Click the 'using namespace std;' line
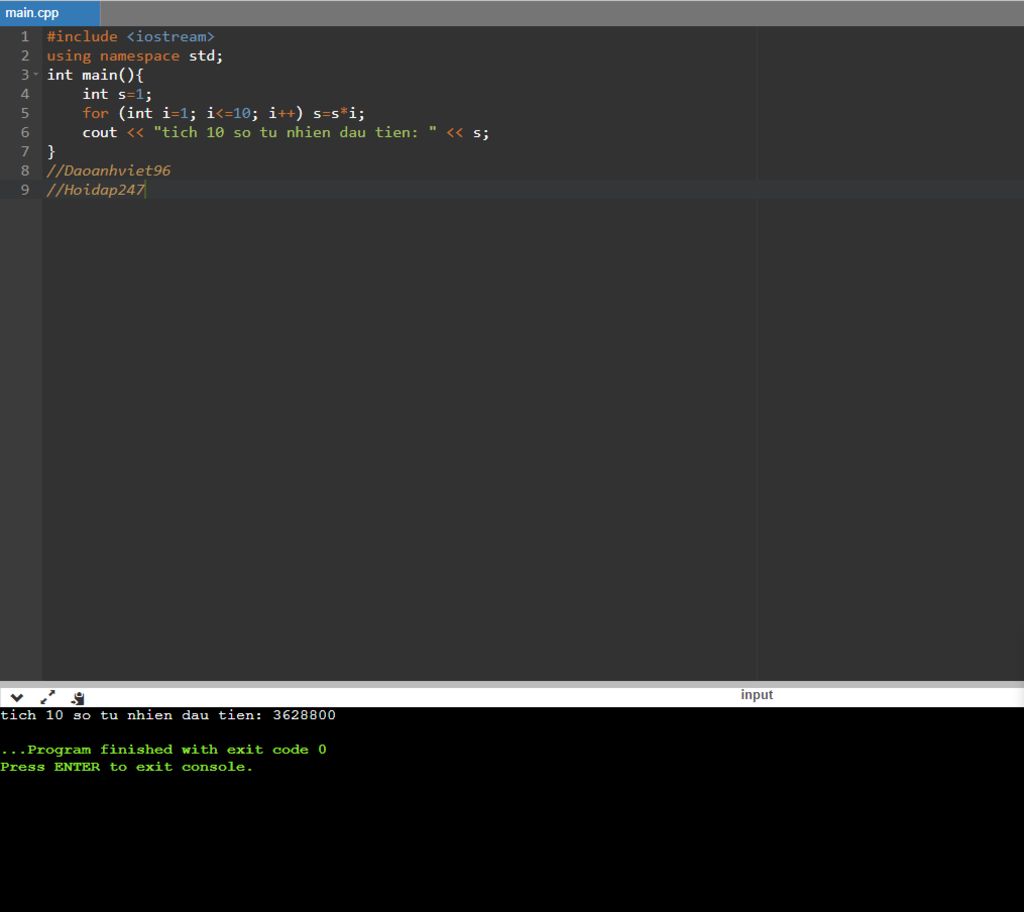Image resolution: width=1024 pixels, height=912 pixels. (x=135, y=56)
